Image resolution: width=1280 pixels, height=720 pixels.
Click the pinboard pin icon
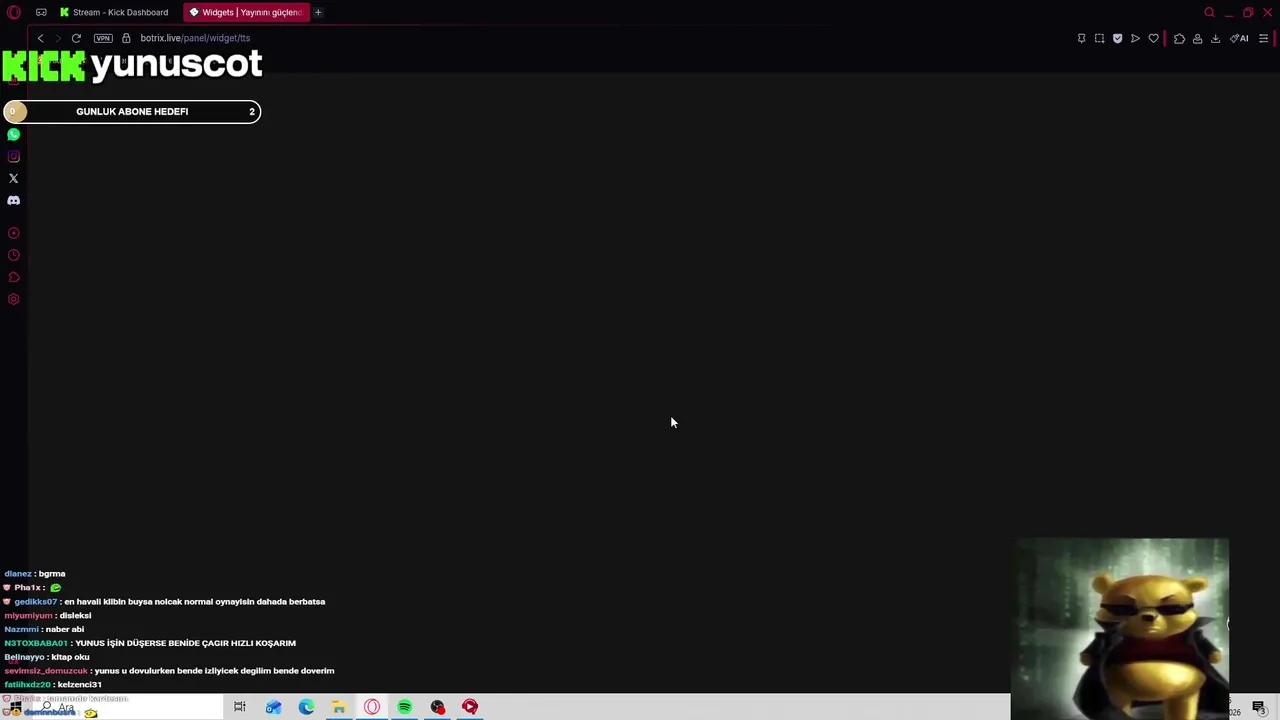1081,38
